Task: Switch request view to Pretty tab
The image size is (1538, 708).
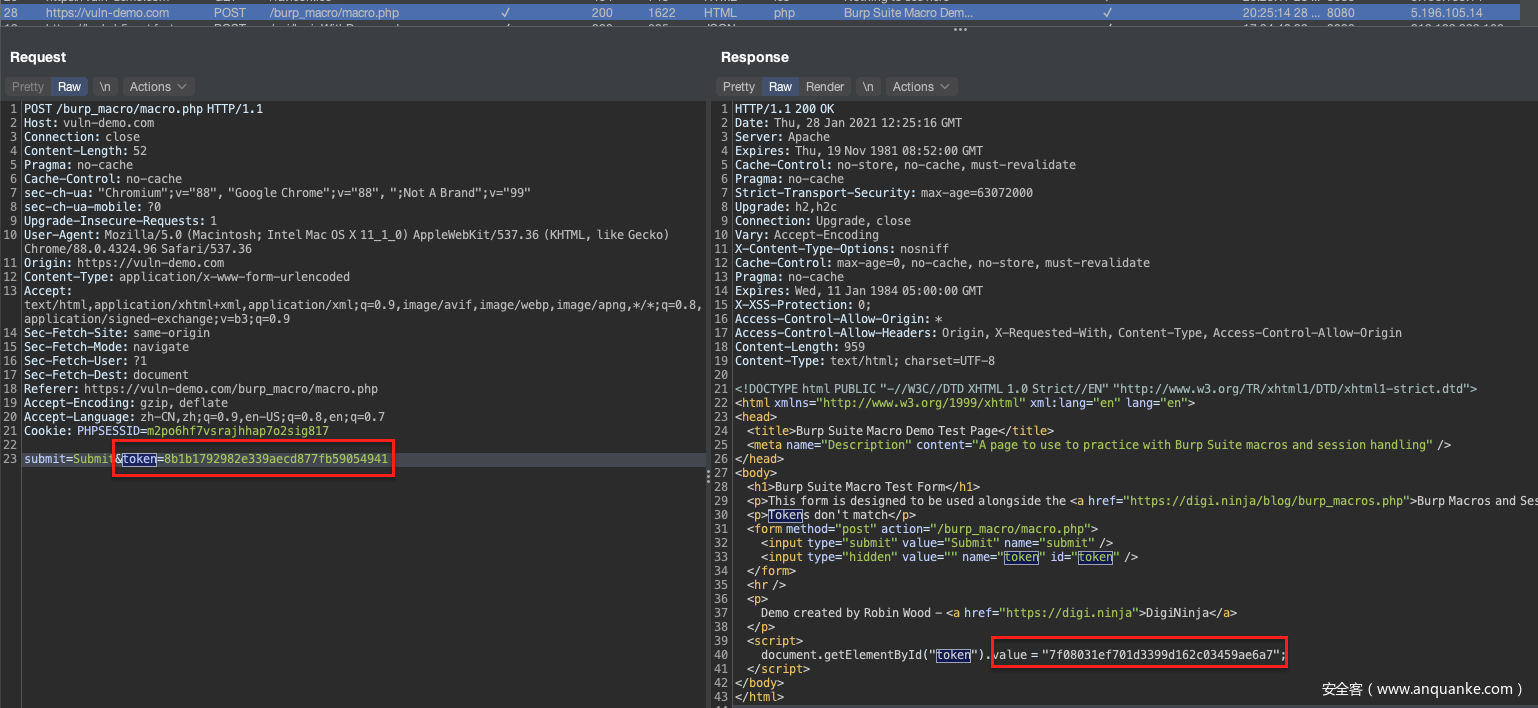Action: pyautogui.click(x=28, y=87)
